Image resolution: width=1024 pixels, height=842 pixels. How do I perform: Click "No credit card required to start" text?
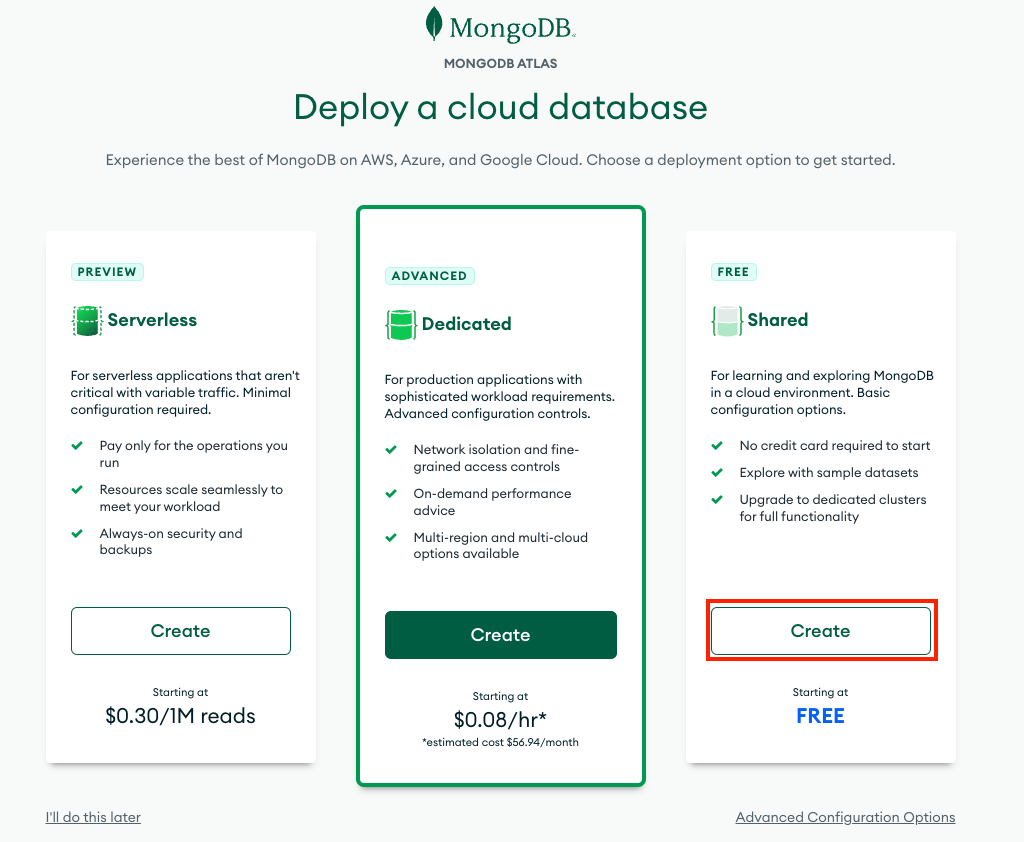click(x=835, y=445)
